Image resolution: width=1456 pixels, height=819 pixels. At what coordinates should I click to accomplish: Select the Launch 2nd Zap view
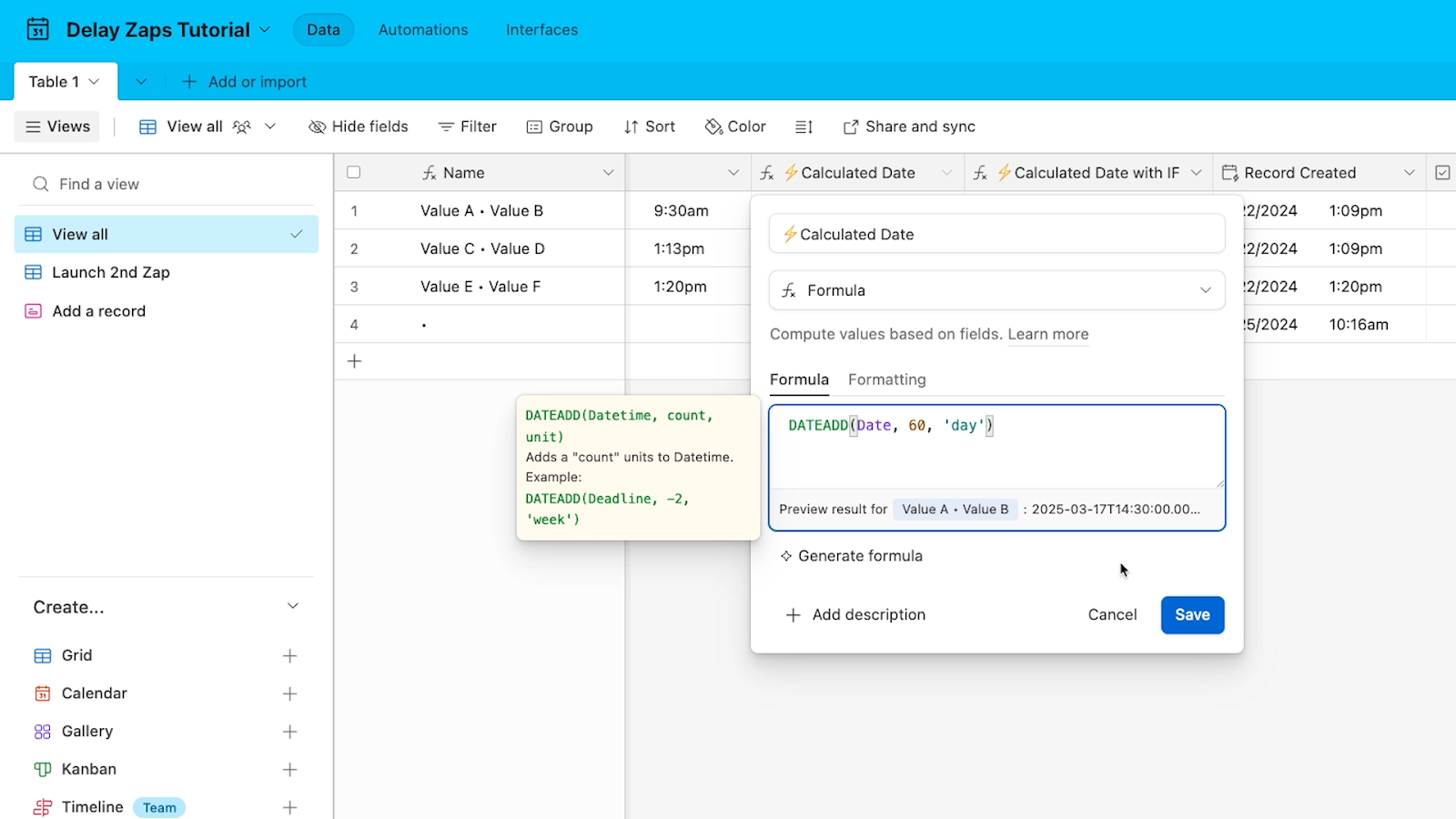coord(167,272)
